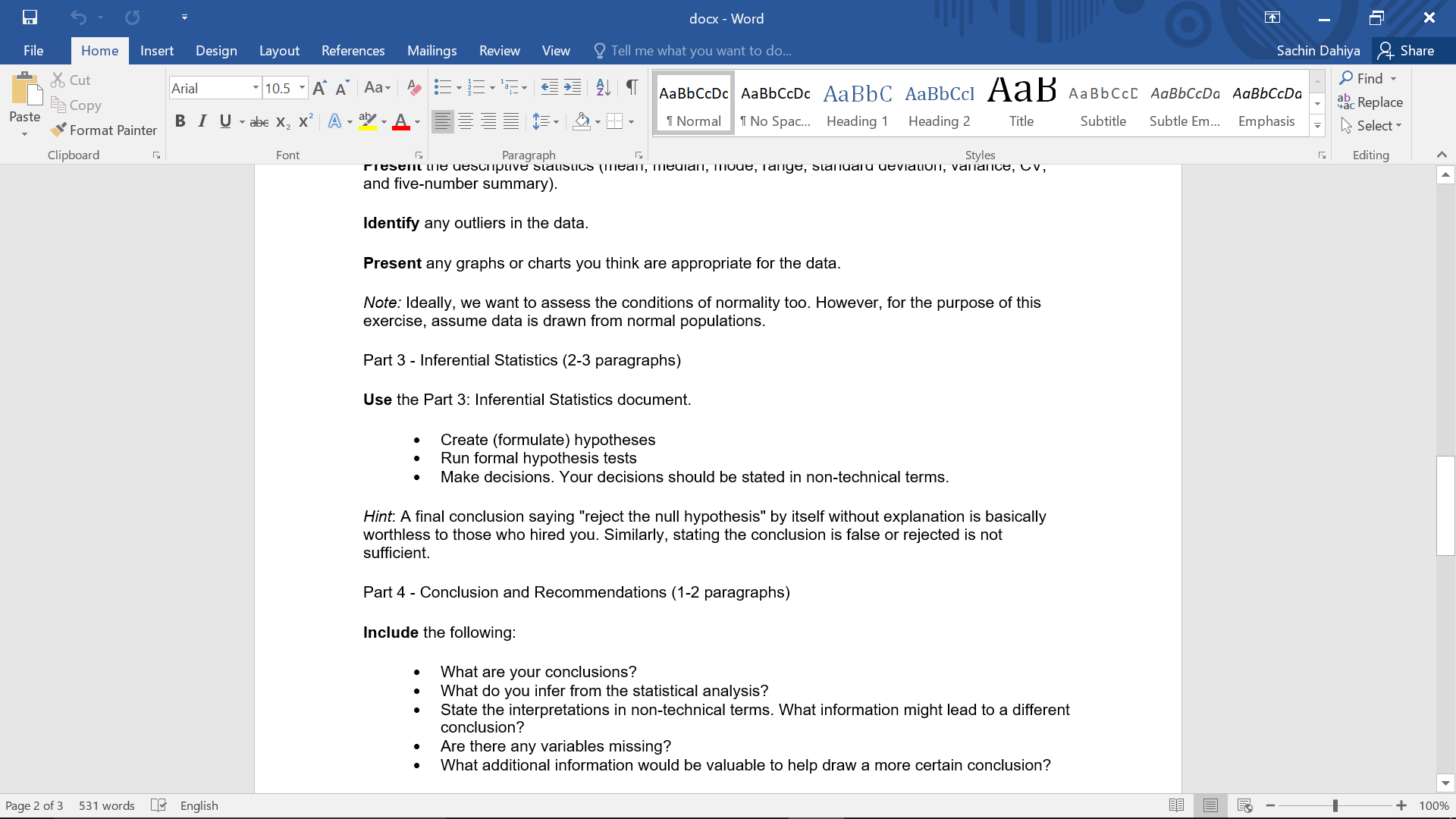
Task: Click the Grow Font size icon
Action: [319, 88]
